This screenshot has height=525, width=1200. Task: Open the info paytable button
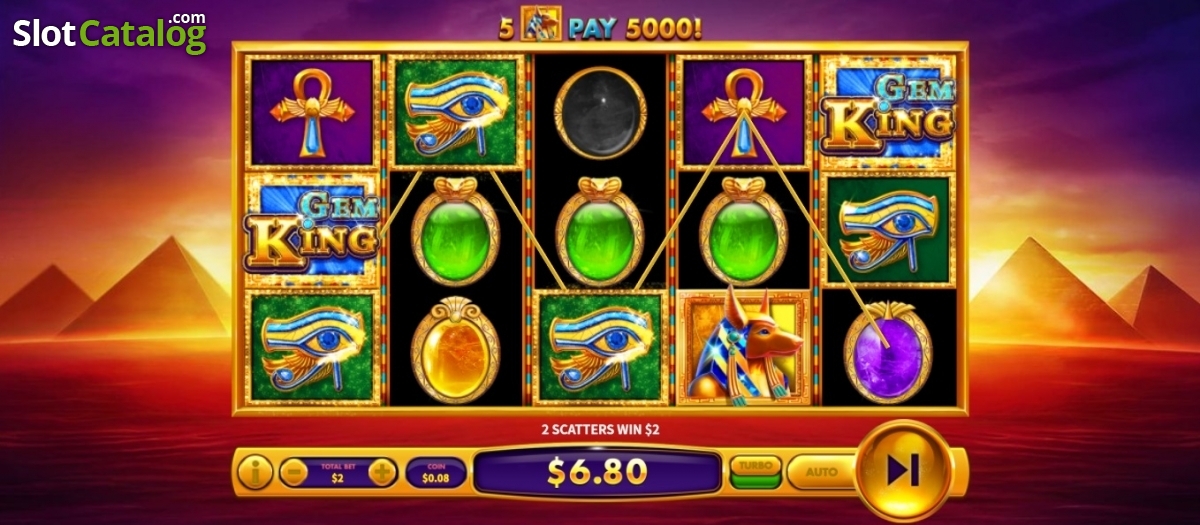point(254,471)
